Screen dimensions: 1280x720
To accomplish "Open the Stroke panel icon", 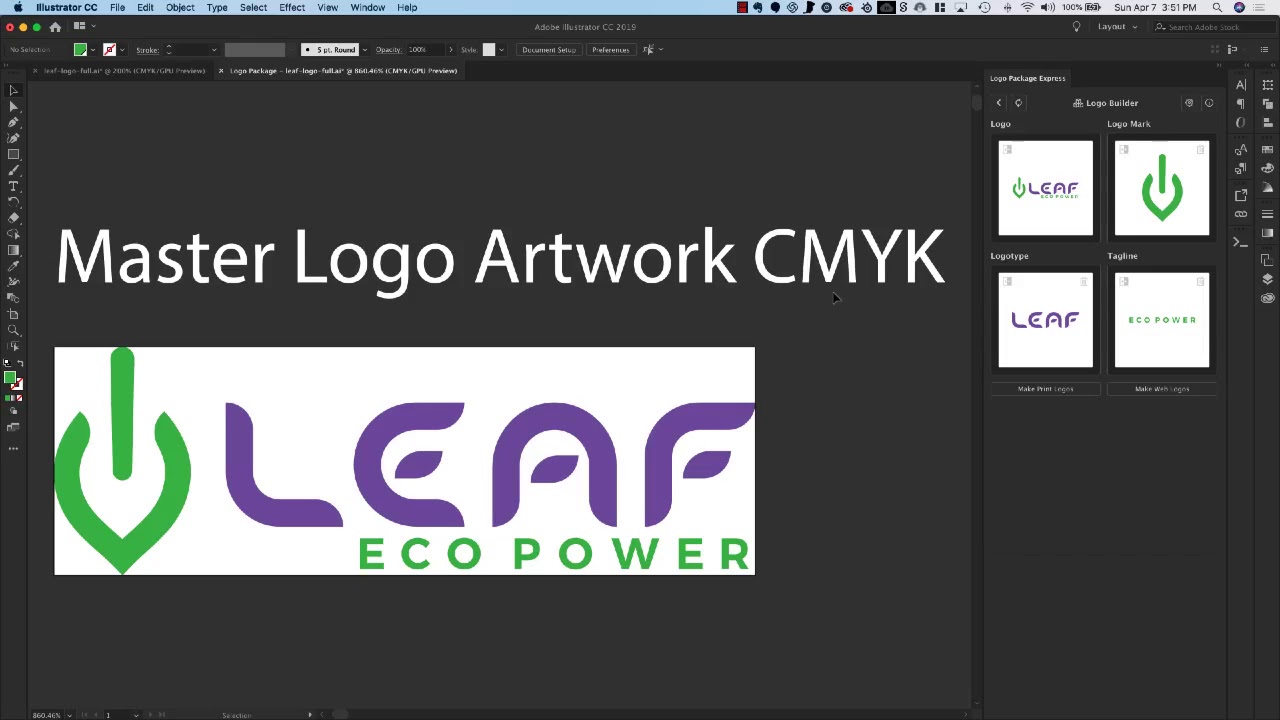I will (1267, 214).
